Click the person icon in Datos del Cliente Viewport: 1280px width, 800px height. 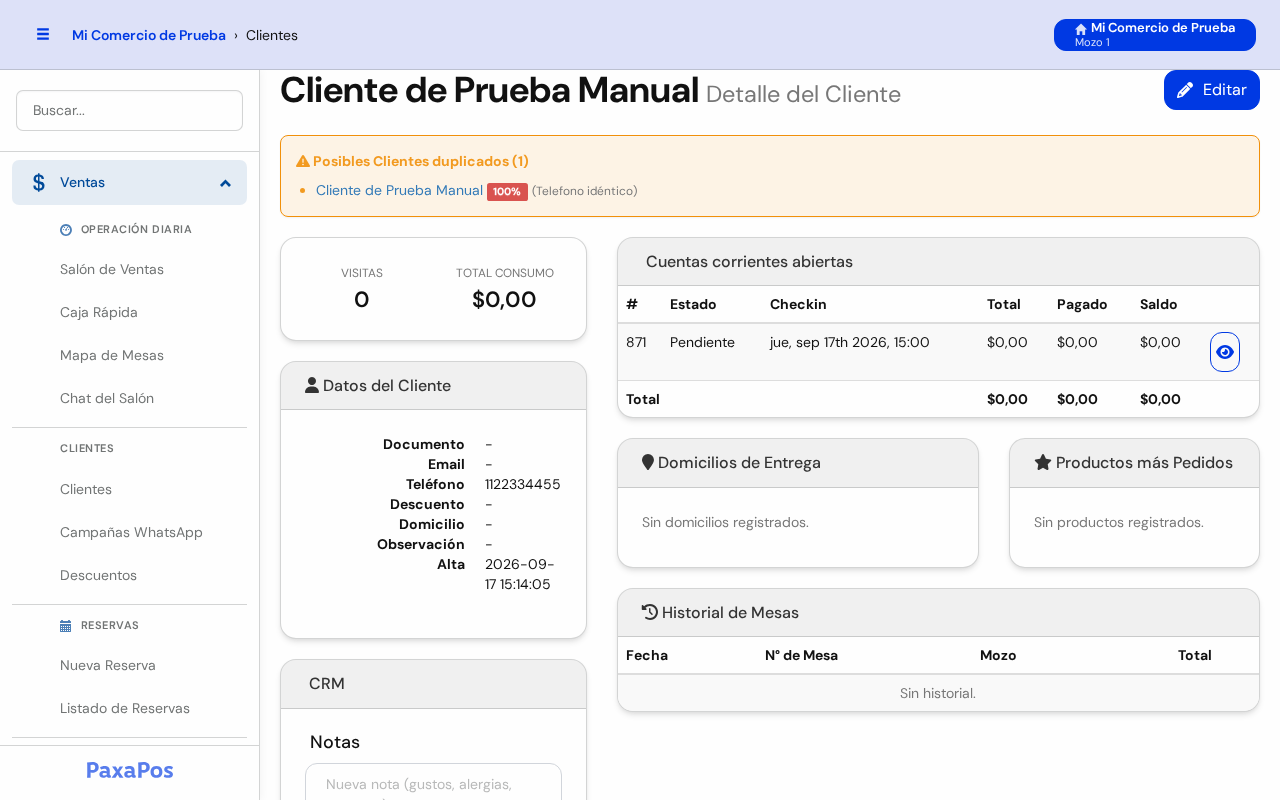point(312,385)
